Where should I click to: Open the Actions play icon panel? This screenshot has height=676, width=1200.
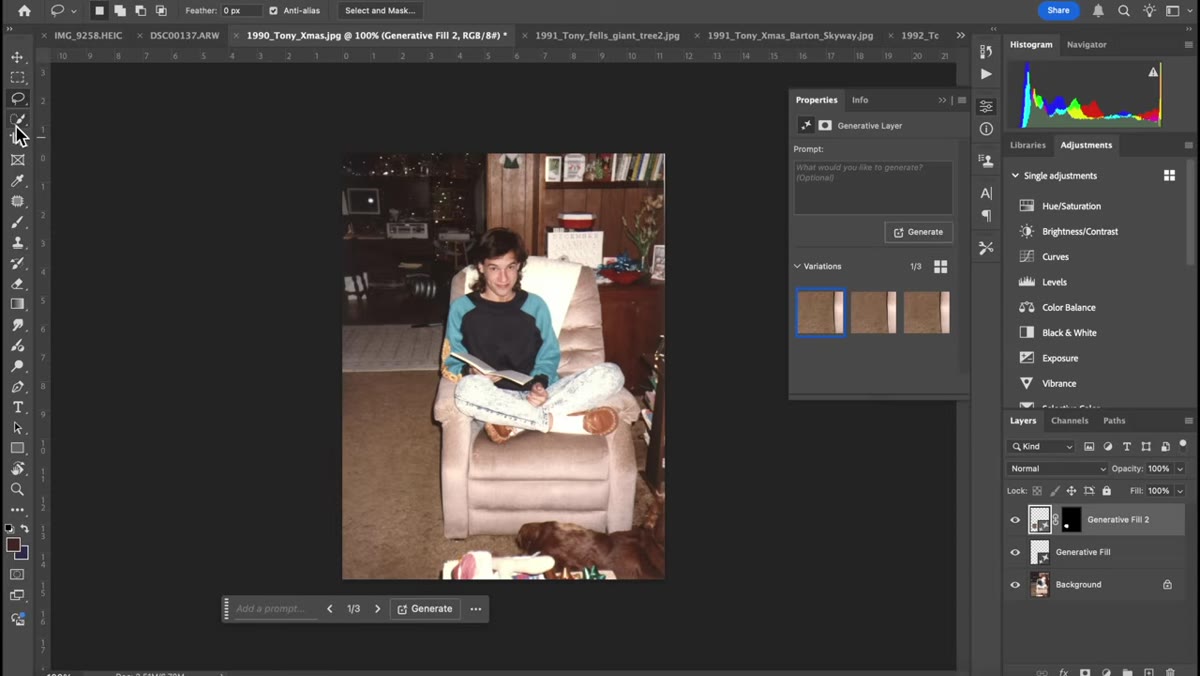(986, 74)
